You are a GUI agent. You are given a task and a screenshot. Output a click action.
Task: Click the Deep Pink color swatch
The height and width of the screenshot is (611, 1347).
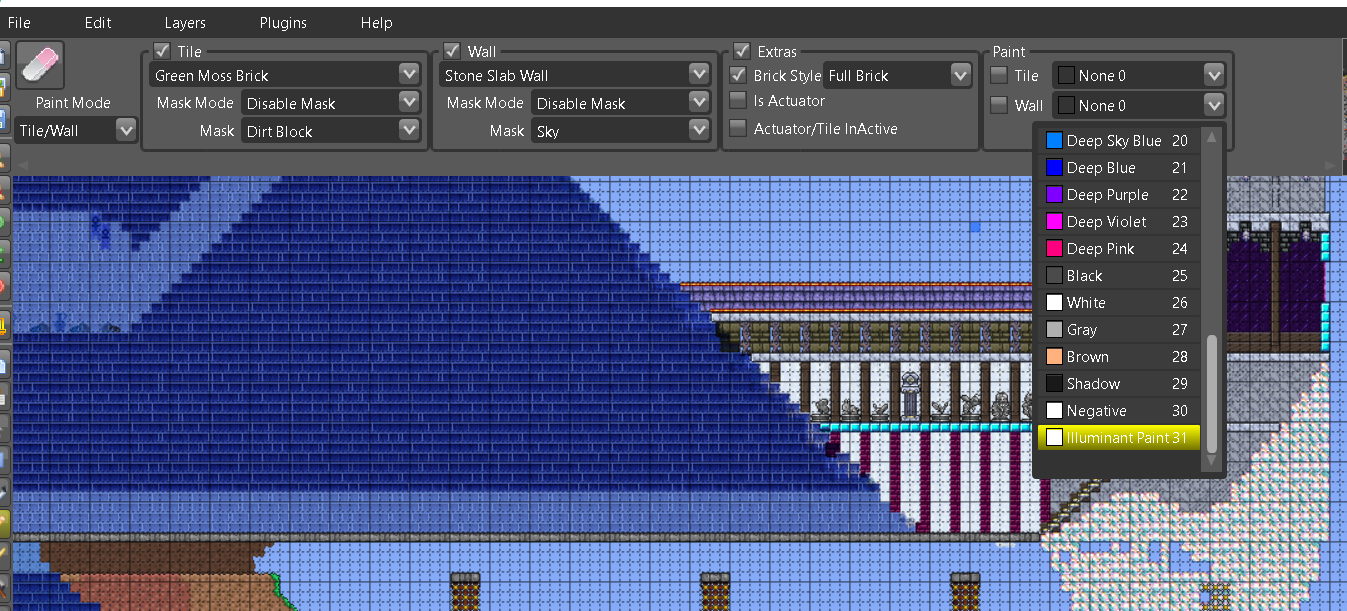(1055, 248)
